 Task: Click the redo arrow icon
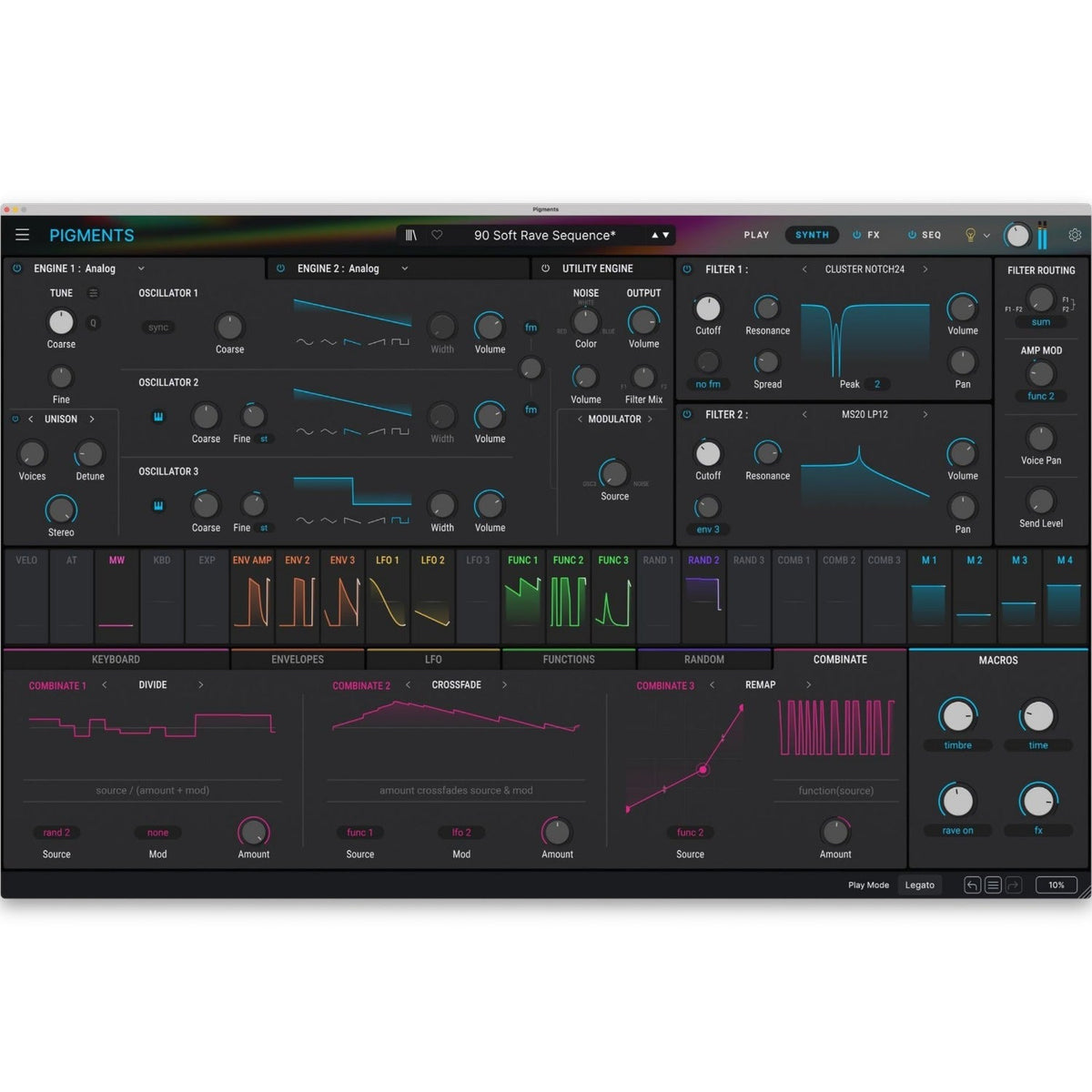1014,885
